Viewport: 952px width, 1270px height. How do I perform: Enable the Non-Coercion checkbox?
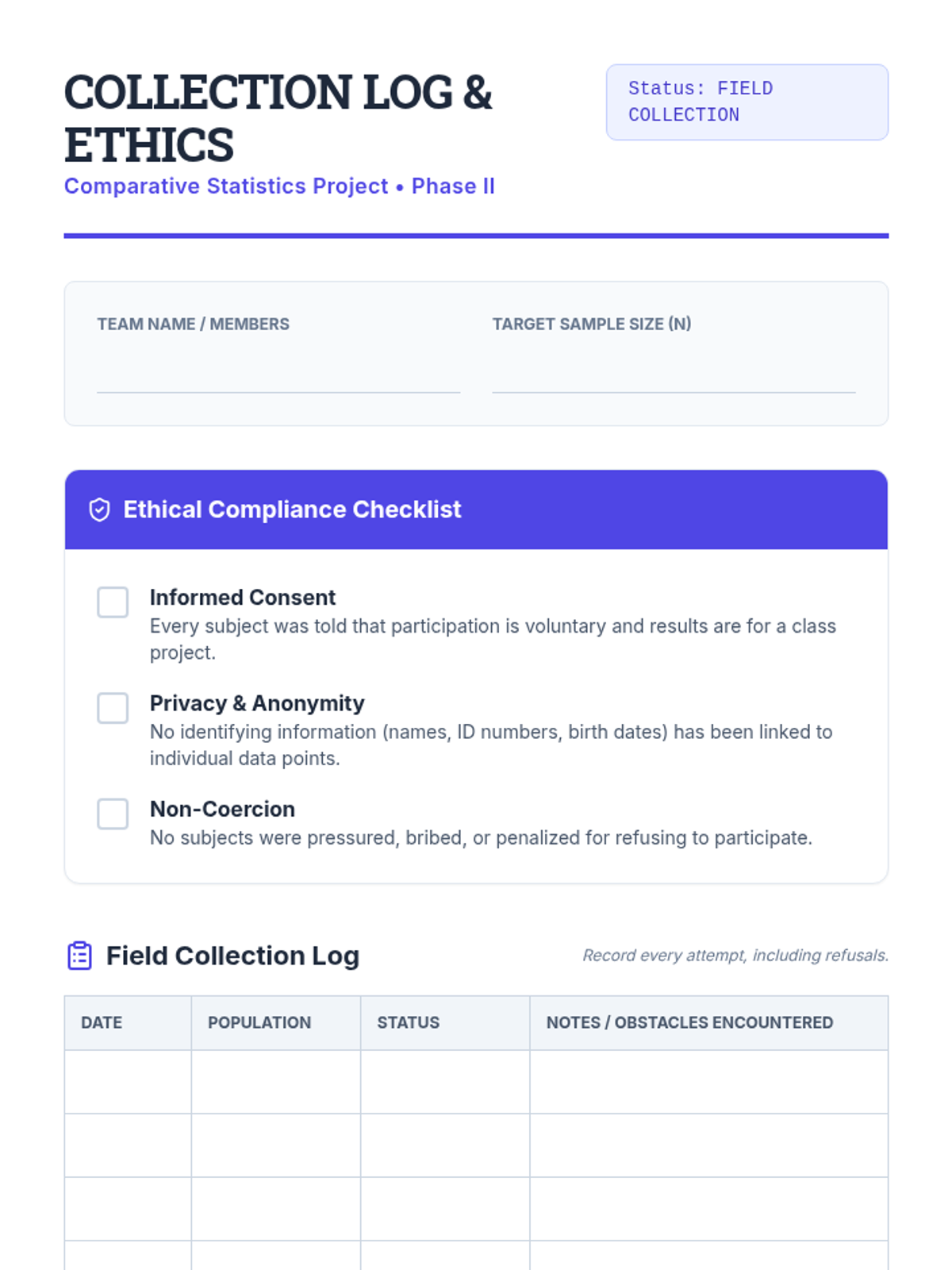tap(113, 814)
